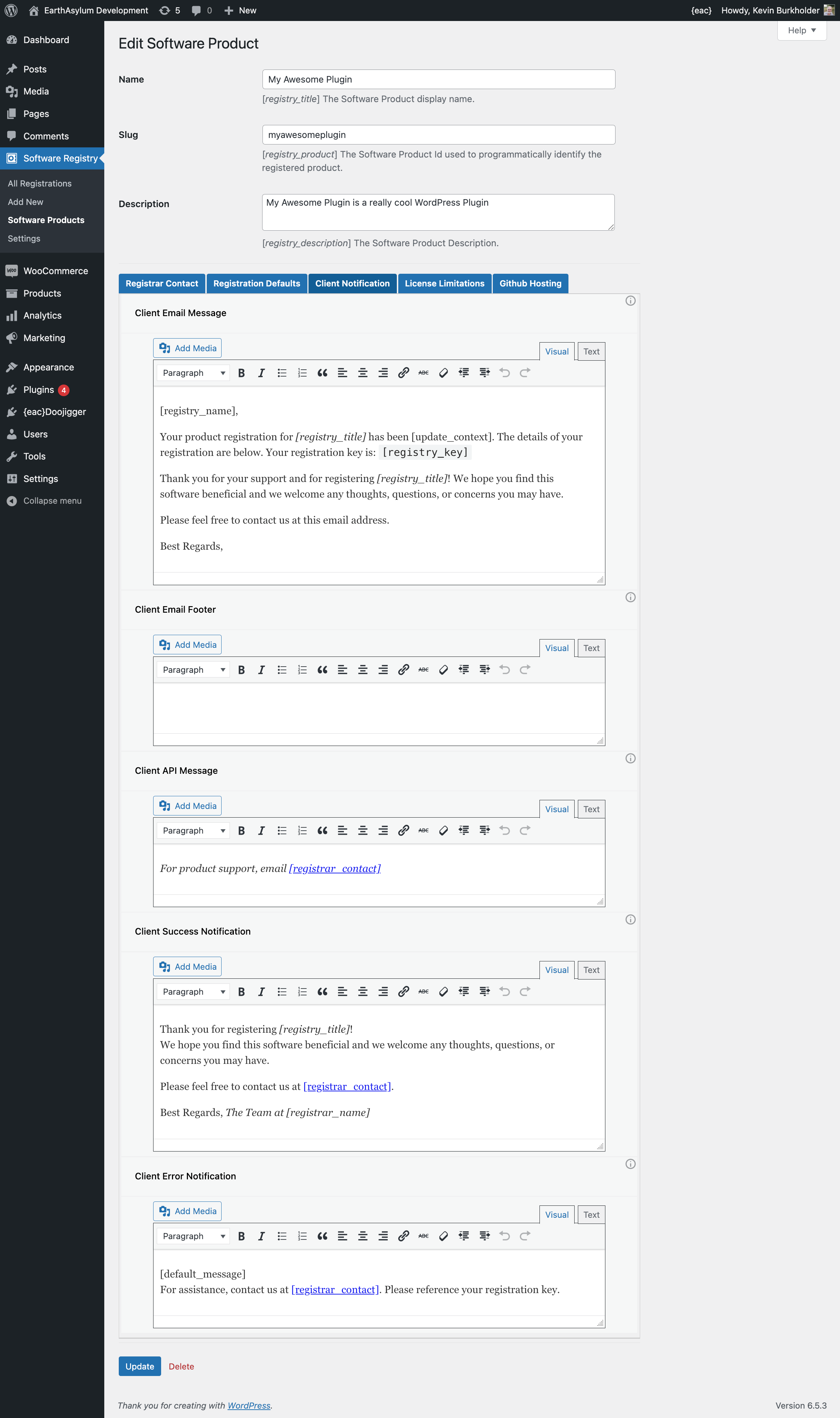Click insert link icon in Client API Message editor

(x=403, y=830)
